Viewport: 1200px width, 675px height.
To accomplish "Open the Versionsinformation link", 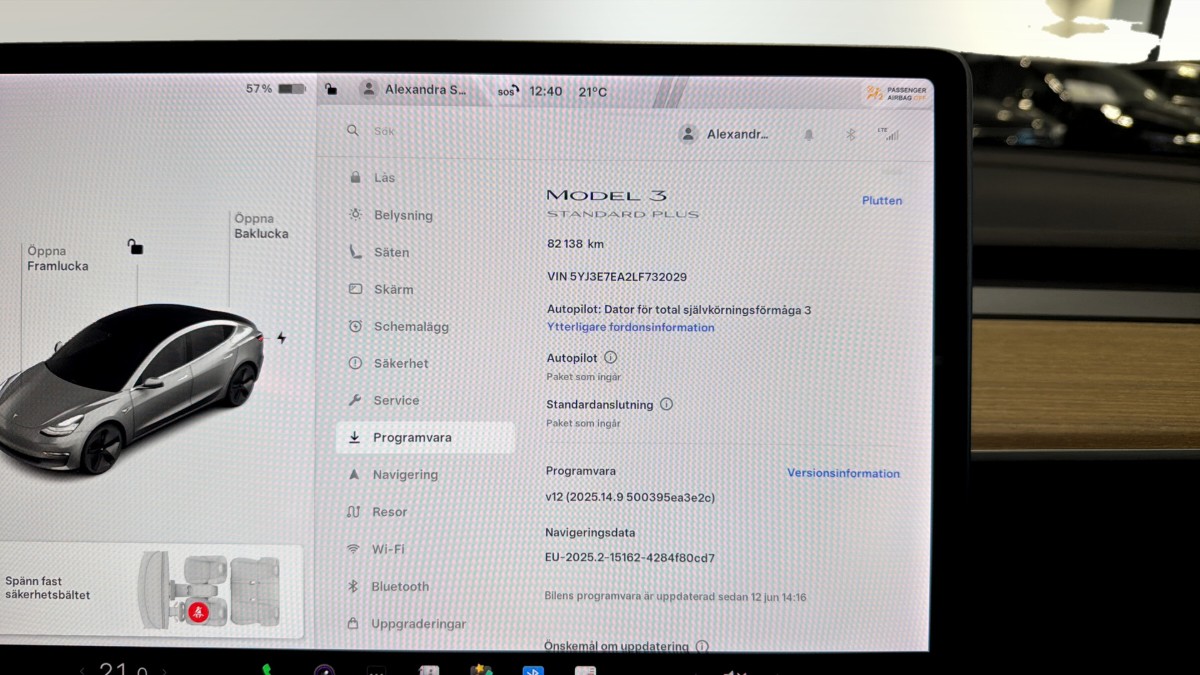I will [x=843, y=473].
